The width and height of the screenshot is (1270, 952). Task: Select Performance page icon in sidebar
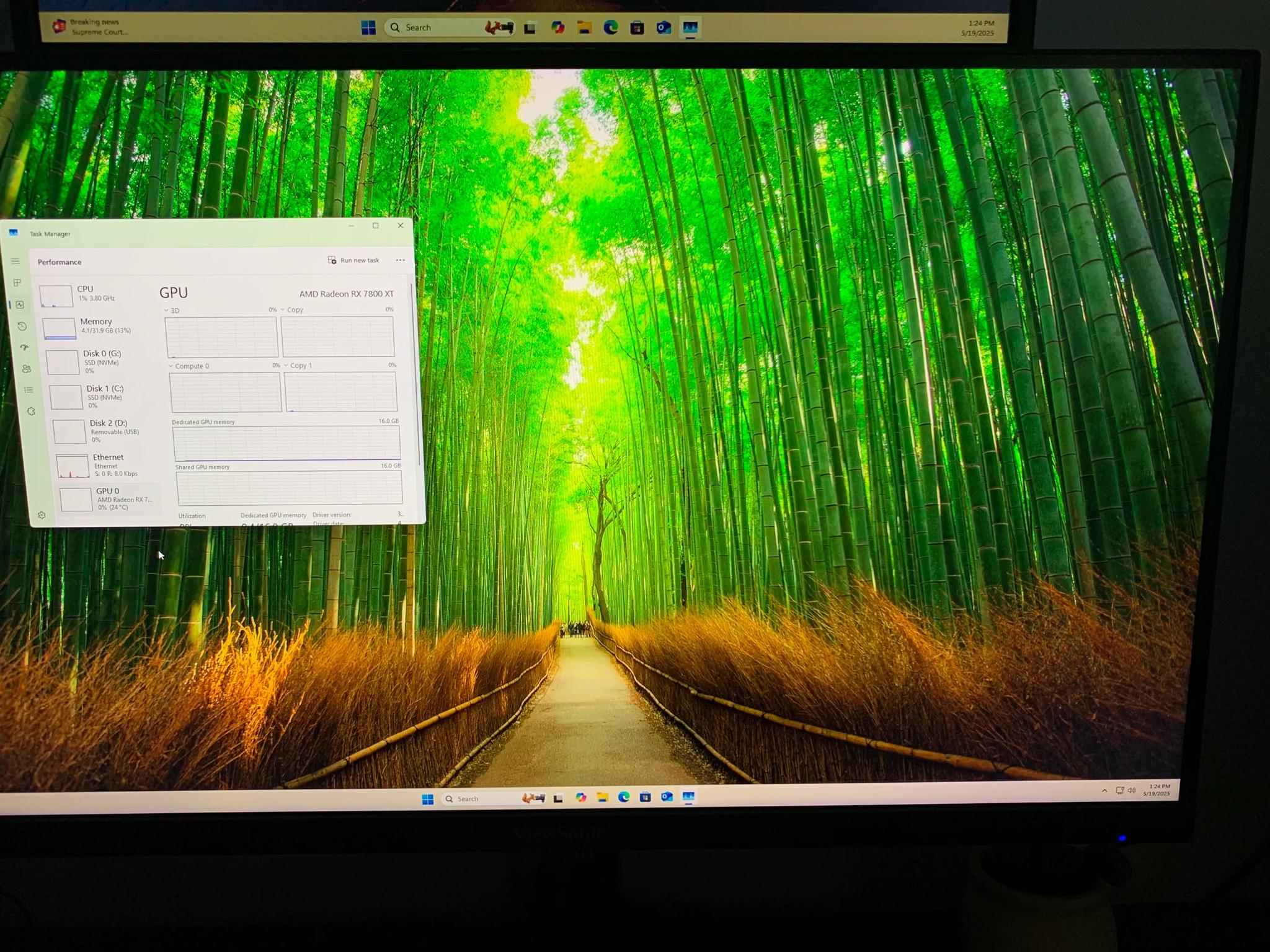(x=20, y=304)
